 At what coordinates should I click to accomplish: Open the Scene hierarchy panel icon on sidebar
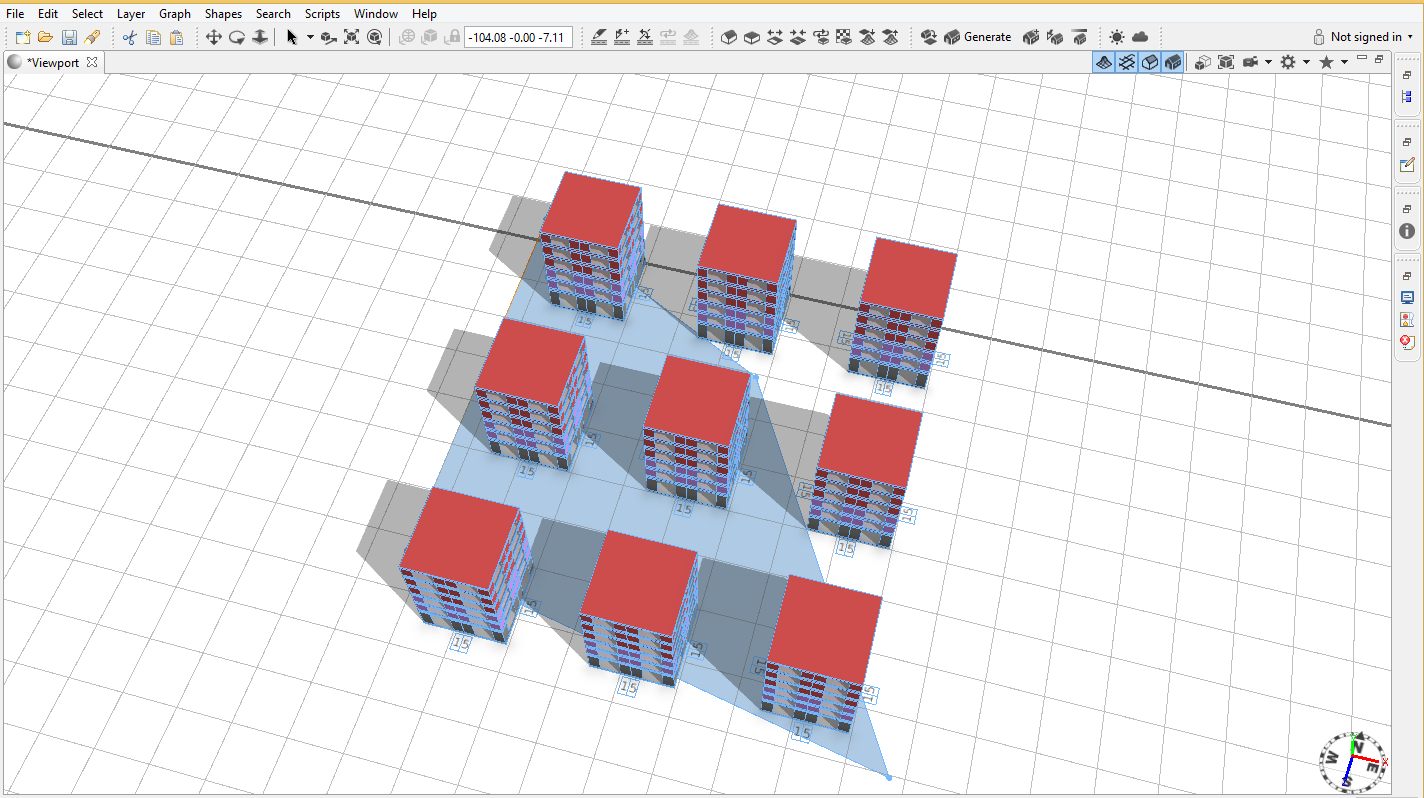click(x=1407, y=97)
